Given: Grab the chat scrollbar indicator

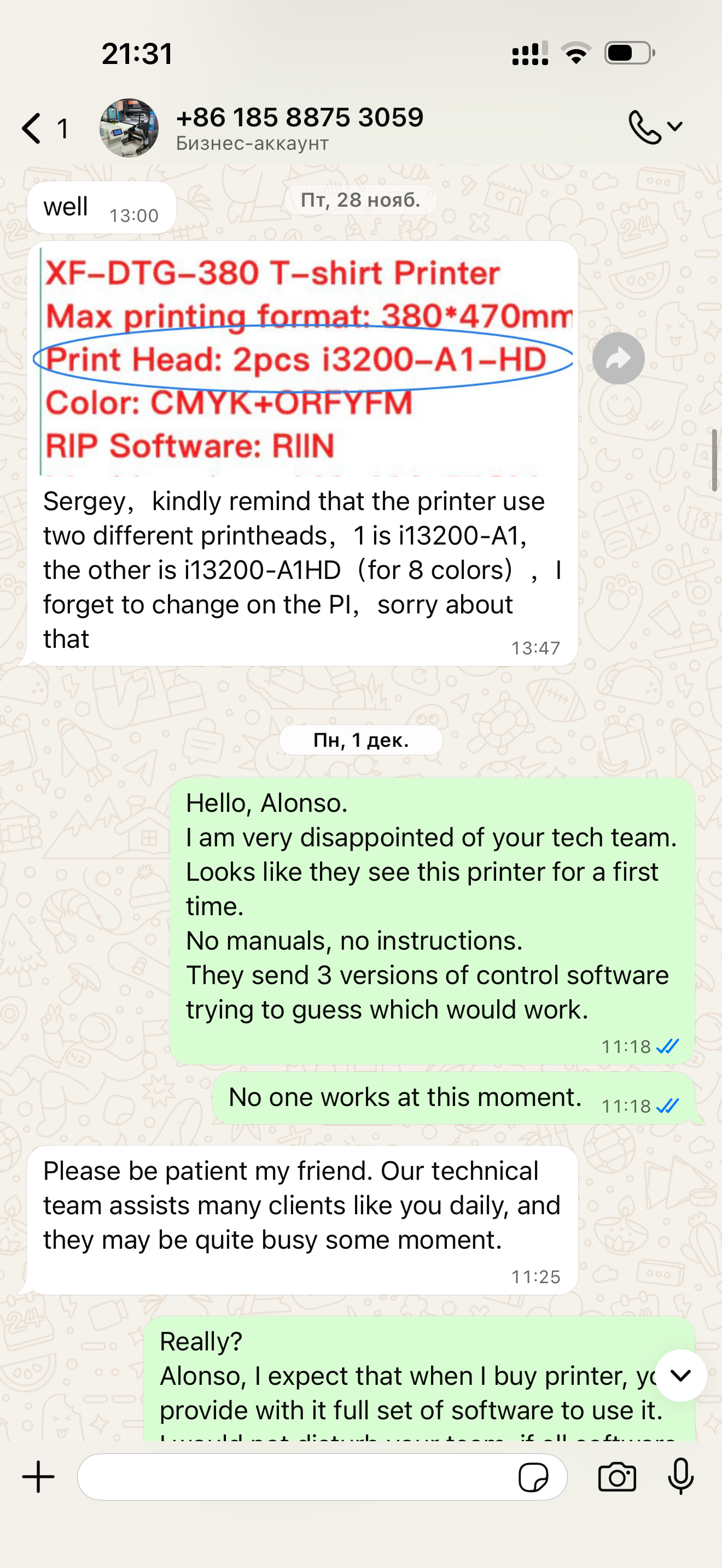Looking at the screenshot, I should click(715, 460).
